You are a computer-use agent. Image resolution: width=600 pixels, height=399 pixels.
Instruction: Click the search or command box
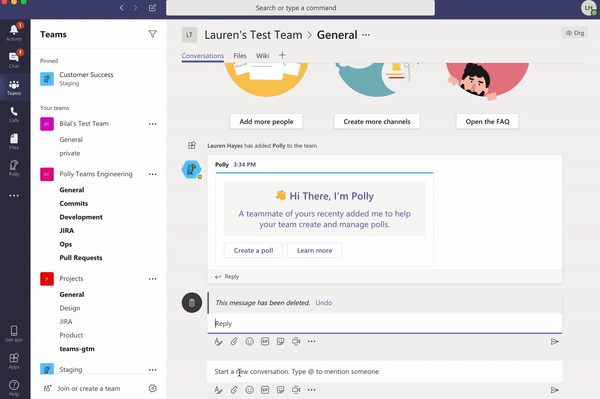coord(300,8)
